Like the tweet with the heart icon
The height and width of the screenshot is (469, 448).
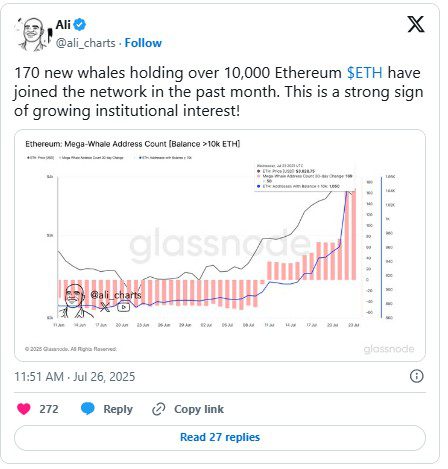(x=24, y=409)
